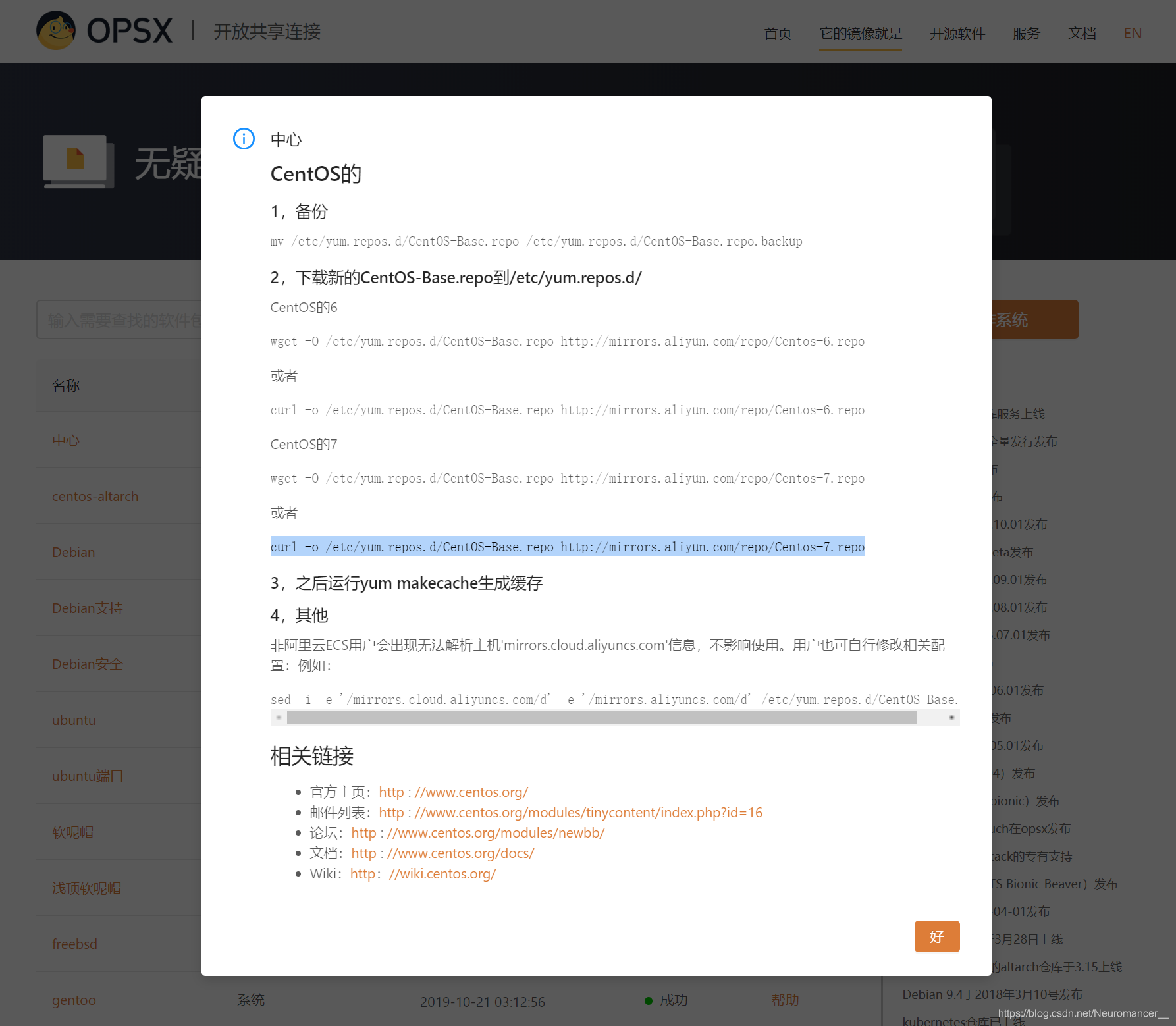The height and width of the screenshot is (1026, 1176).
Task: Open the official homepage link www.centos.org
Action: 453,792
